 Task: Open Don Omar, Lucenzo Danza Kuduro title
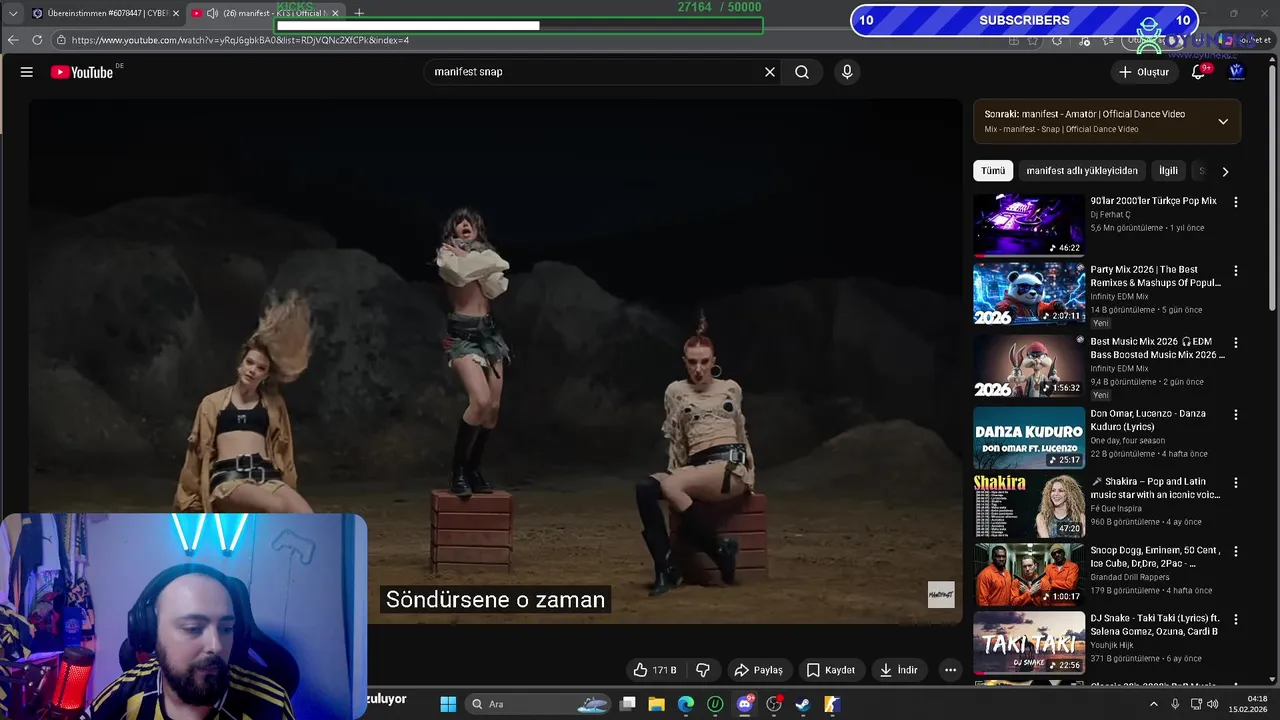1148,420
